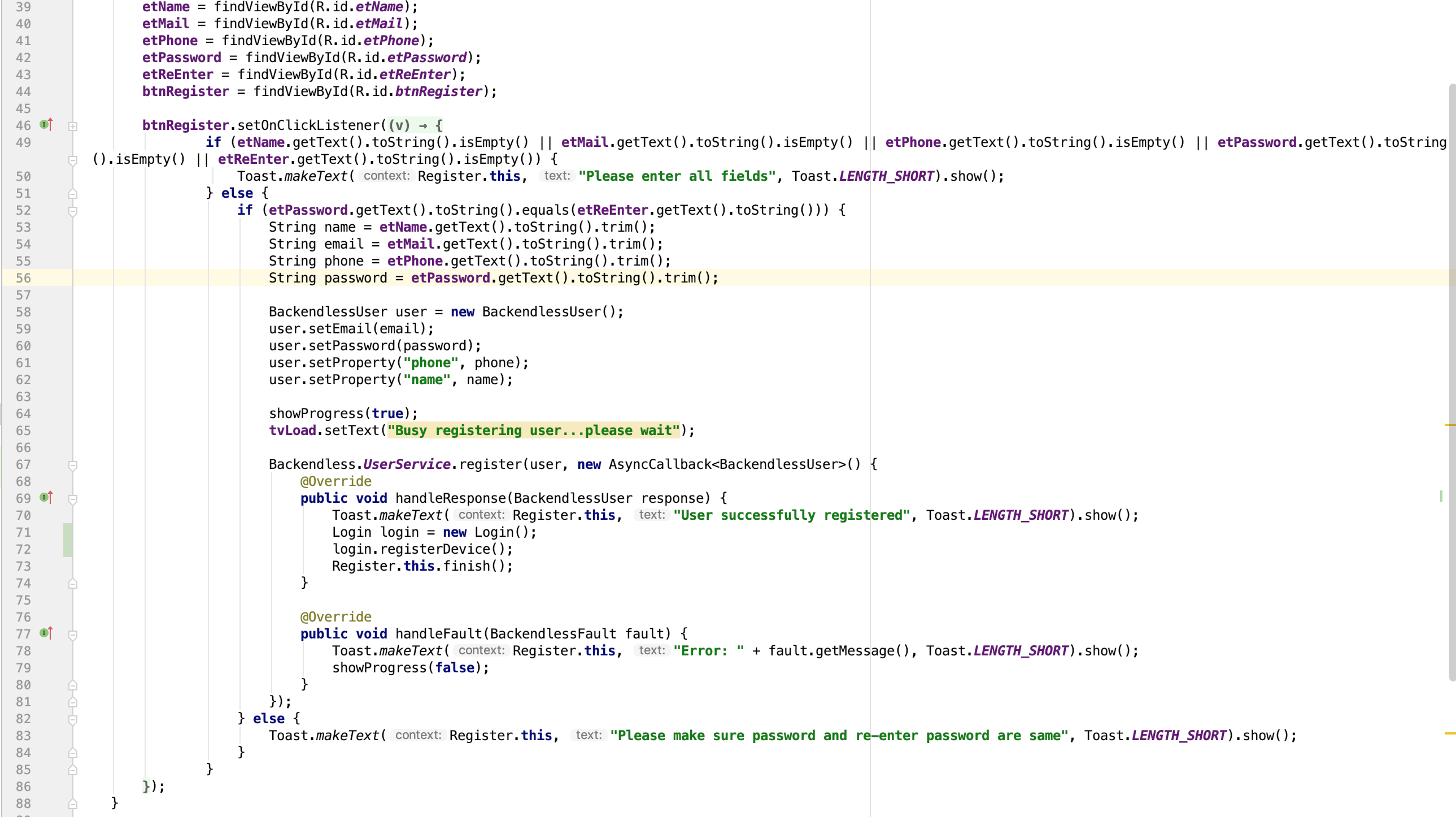Screen dimensions: 1456x817
Task: Click the vertical scrollbar thumb on the right
Action: point(1451,382)
